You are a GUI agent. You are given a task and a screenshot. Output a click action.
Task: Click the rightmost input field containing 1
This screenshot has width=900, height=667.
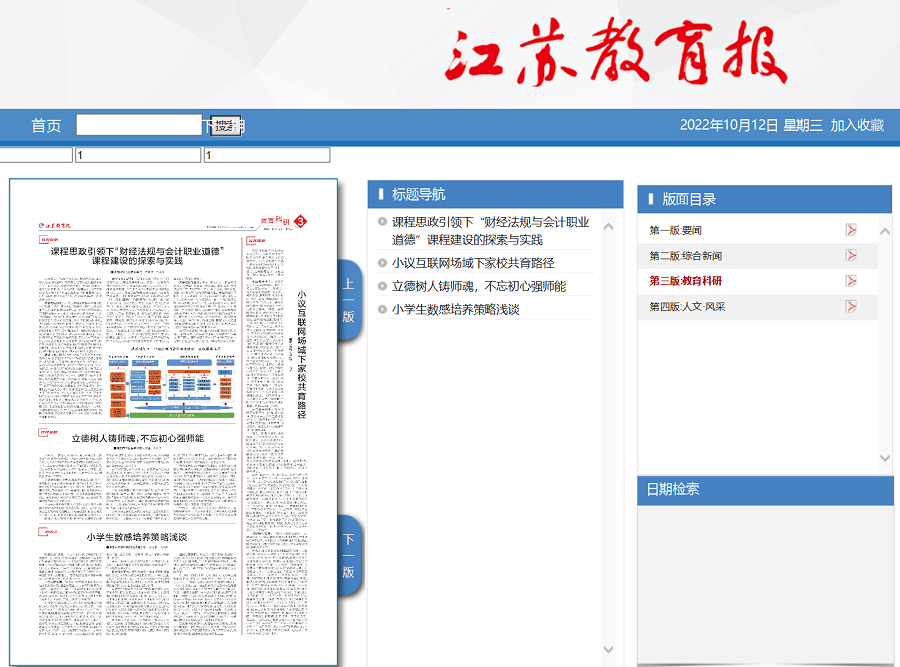click(x=267, y=155)
